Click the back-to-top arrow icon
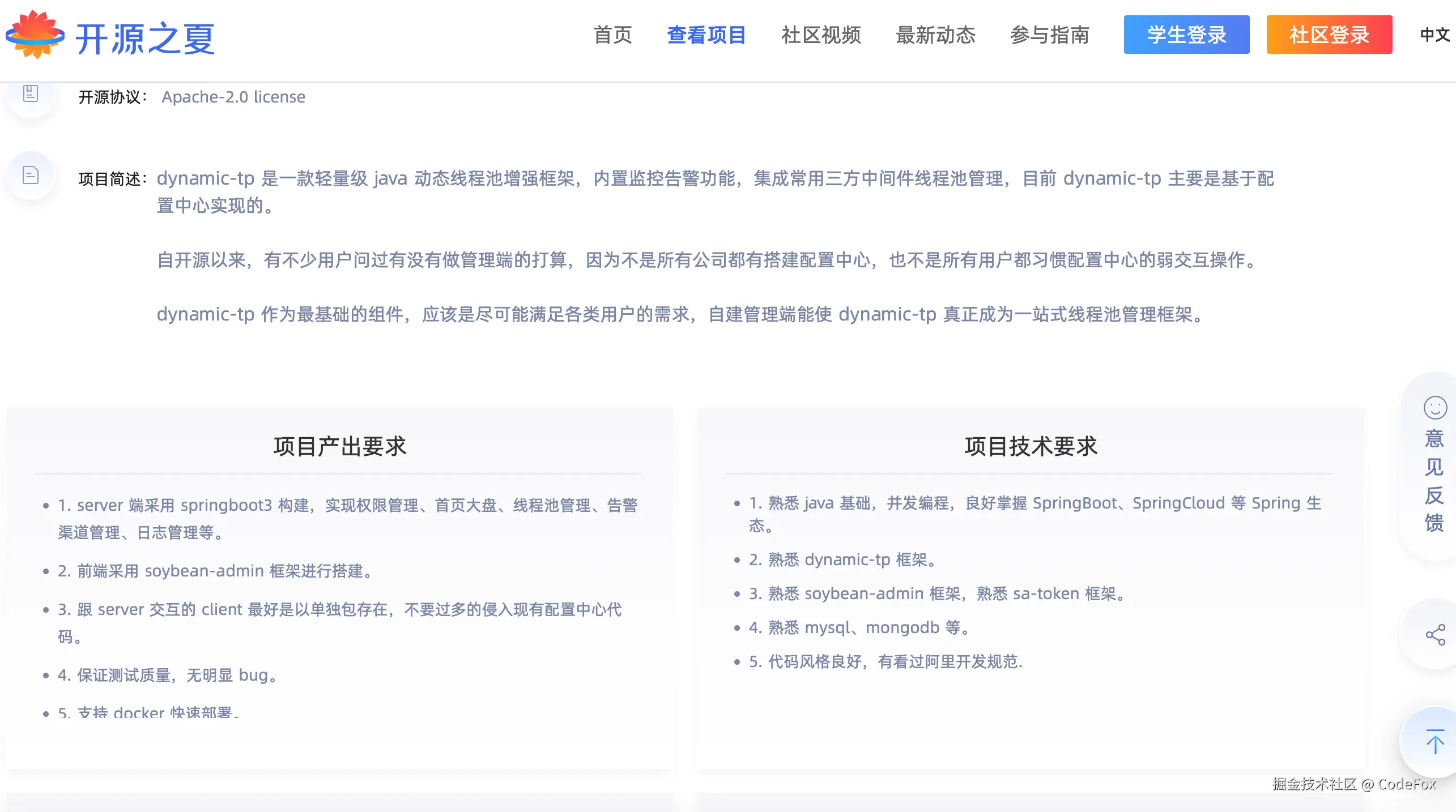Viewport: 1456px width, 812px height. (1435, 741)
